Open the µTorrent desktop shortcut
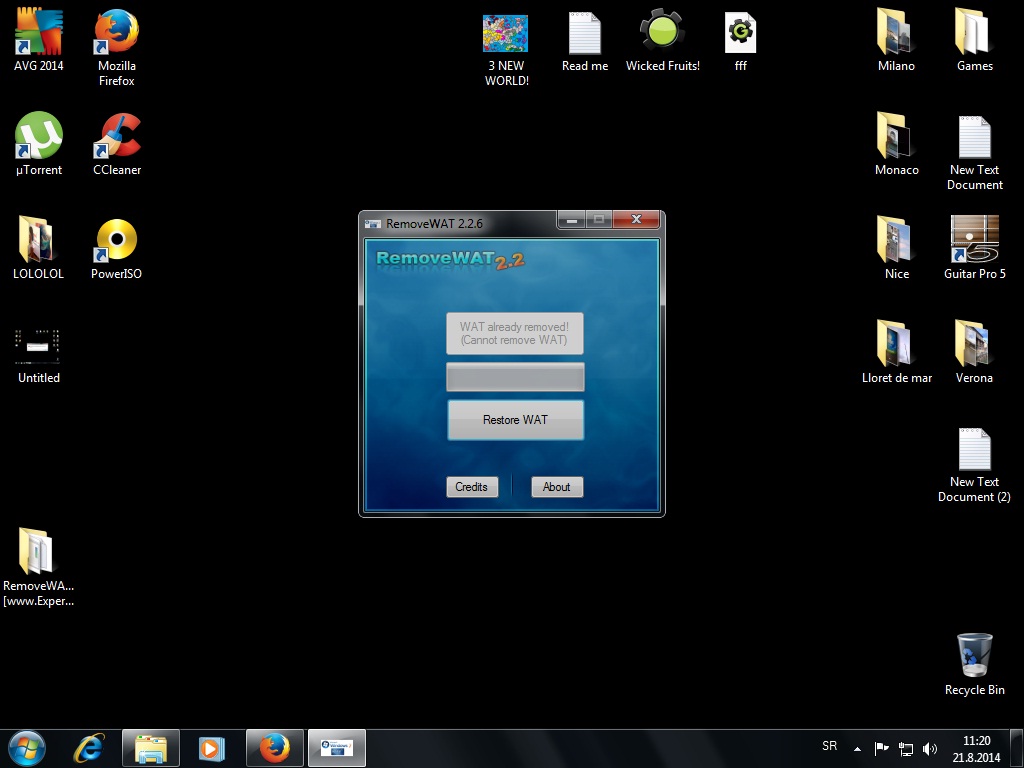The height and width of the screenshot is (768, 1024). pyautogui.click(x=39, y=144)
